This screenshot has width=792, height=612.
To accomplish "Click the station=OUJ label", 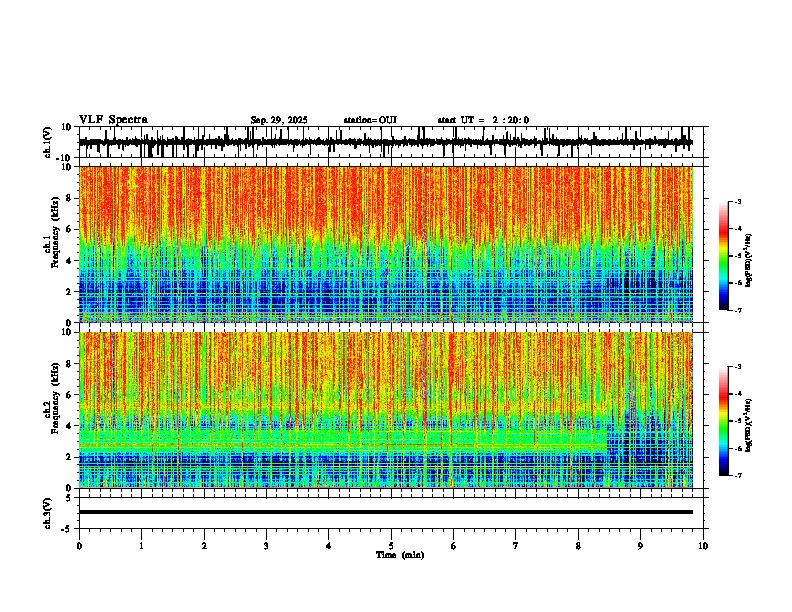I will coord(370,120).
